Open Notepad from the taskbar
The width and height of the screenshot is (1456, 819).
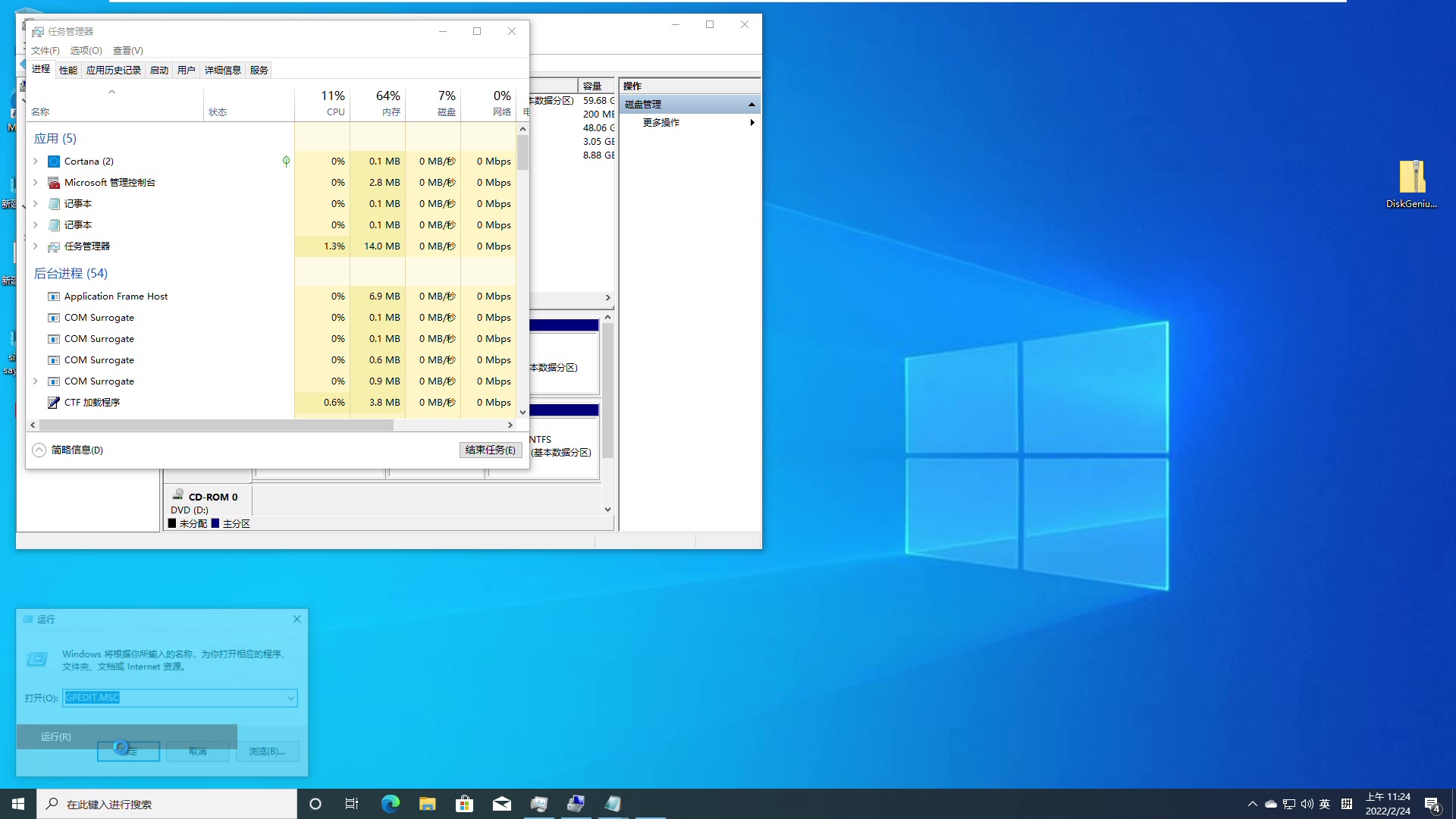(x=613, y=803)
